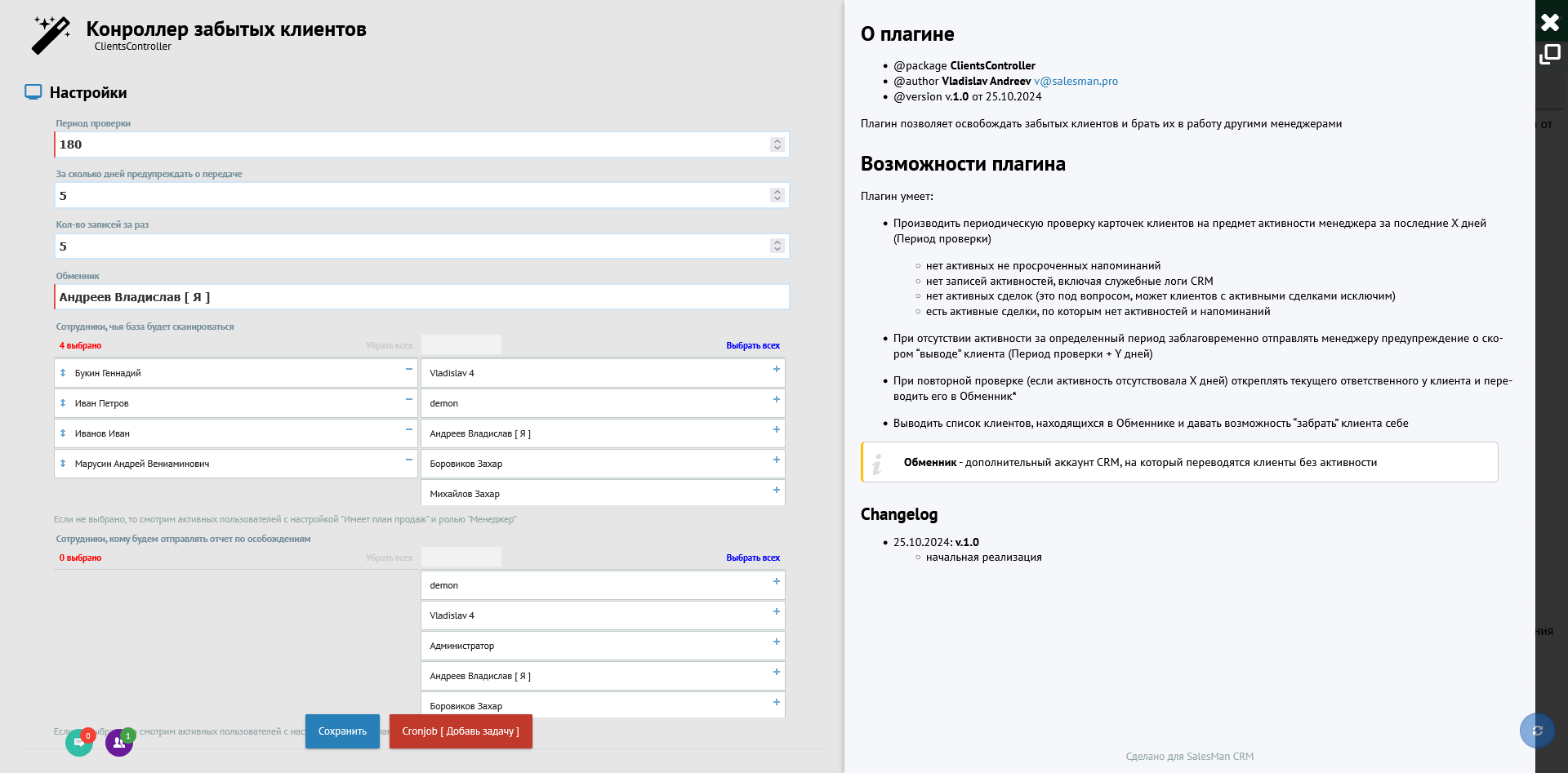Open plugin in new window icon

pyautogui.click(x=1550, y=55)
